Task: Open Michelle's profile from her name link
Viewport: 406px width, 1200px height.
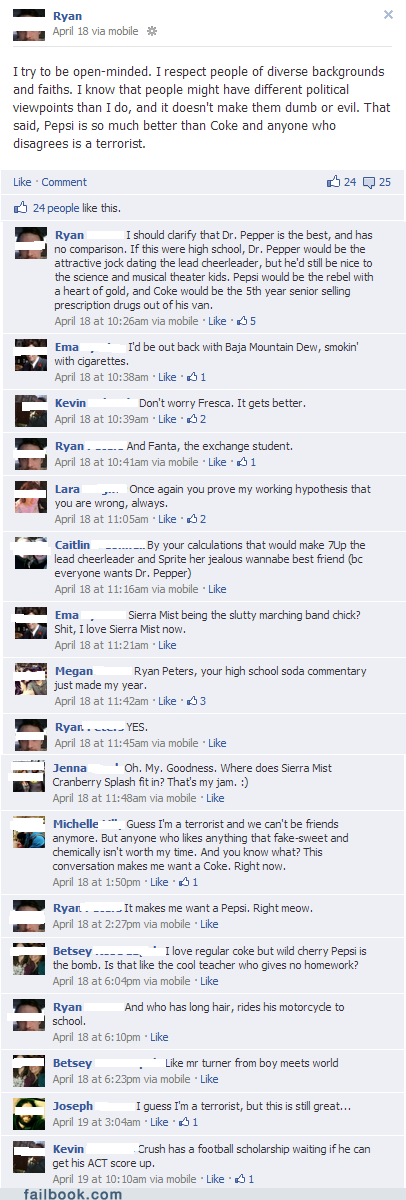Action: click(79, 824)
